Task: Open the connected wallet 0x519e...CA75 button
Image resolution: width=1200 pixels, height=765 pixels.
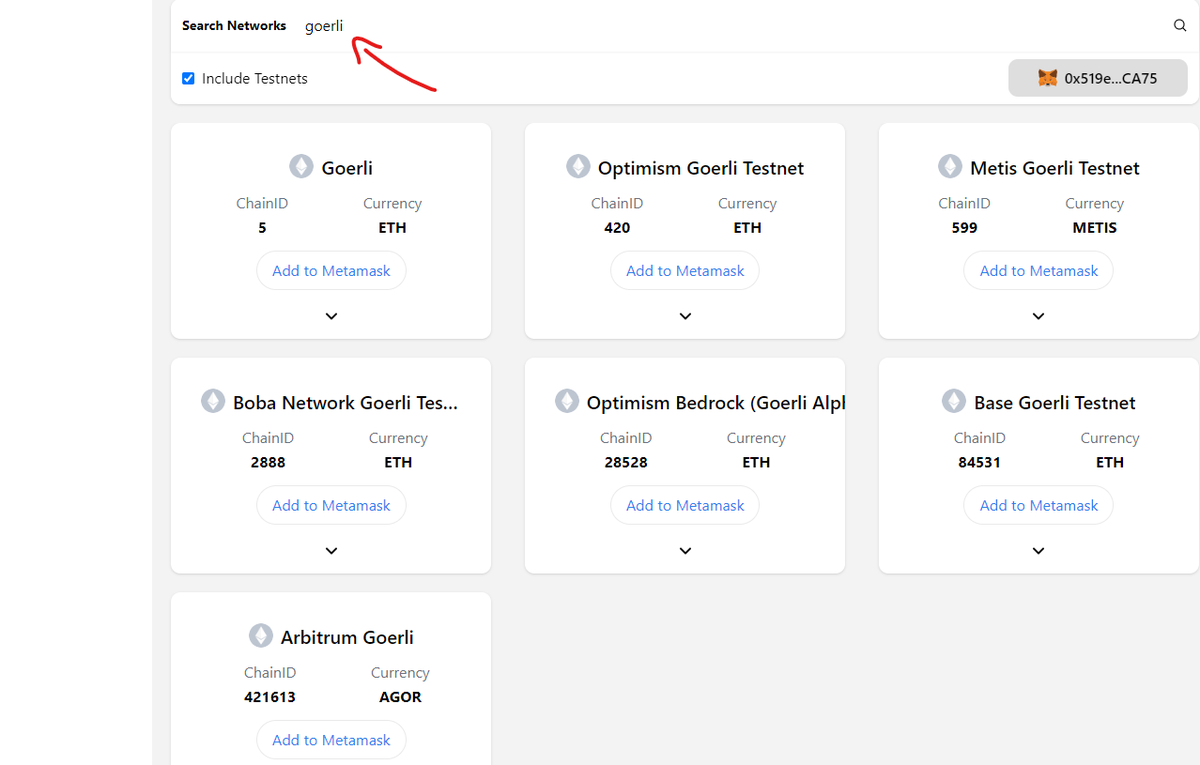Action: click(1098, 78)
